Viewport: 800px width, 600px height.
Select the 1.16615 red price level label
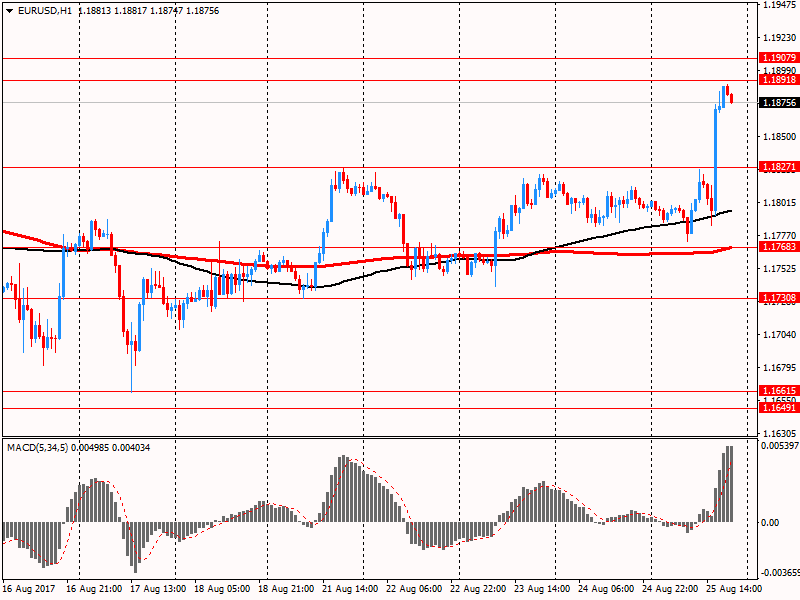pyautogui.click(x=779, y=391)
